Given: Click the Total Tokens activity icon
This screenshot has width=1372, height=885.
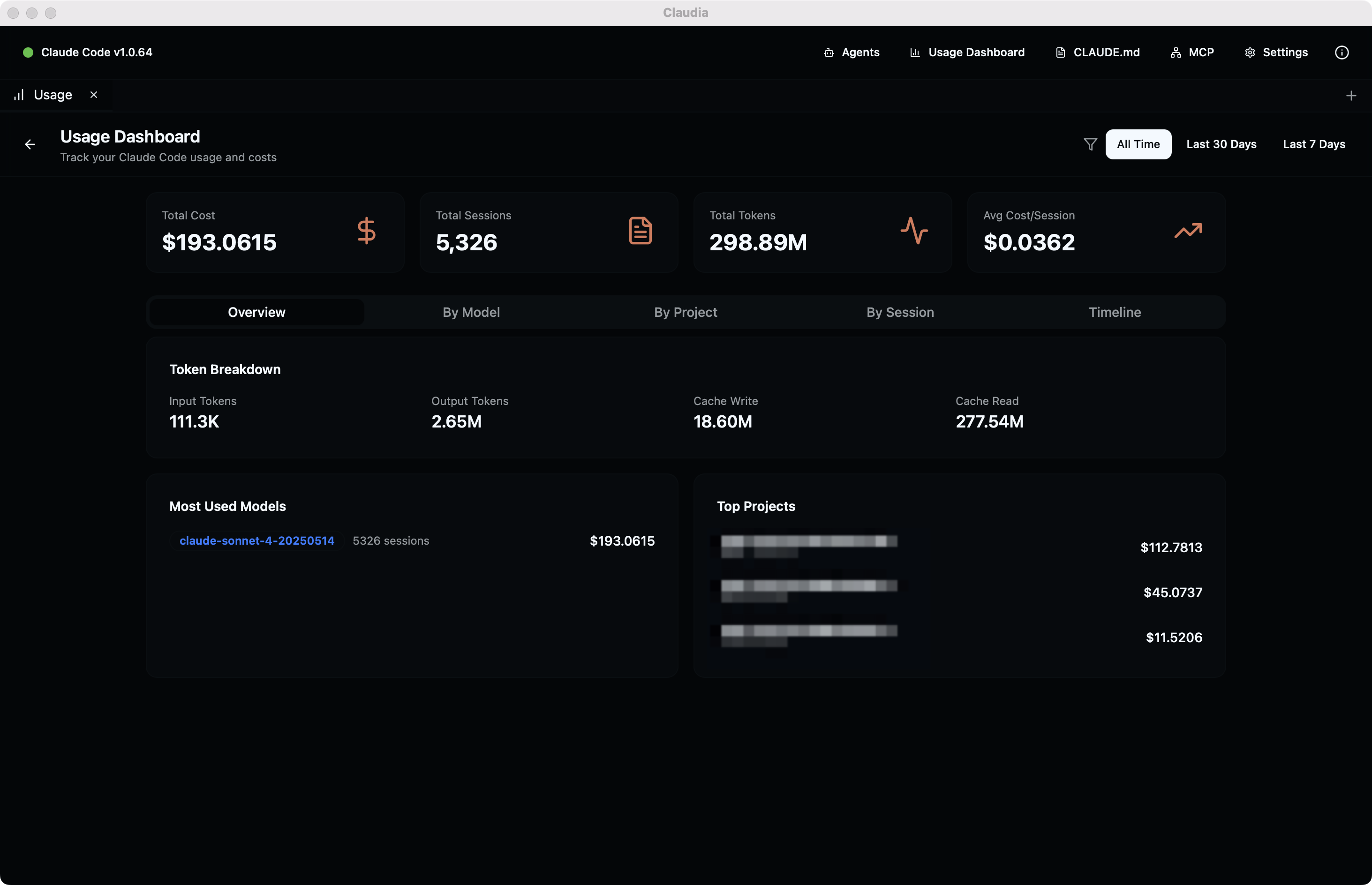Looking at the screenshot, I should tap(914, 231).
